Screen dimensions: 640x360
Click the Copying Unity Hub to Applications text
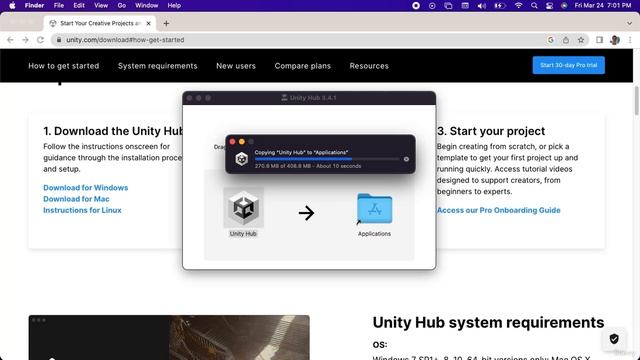pos(301,152)
